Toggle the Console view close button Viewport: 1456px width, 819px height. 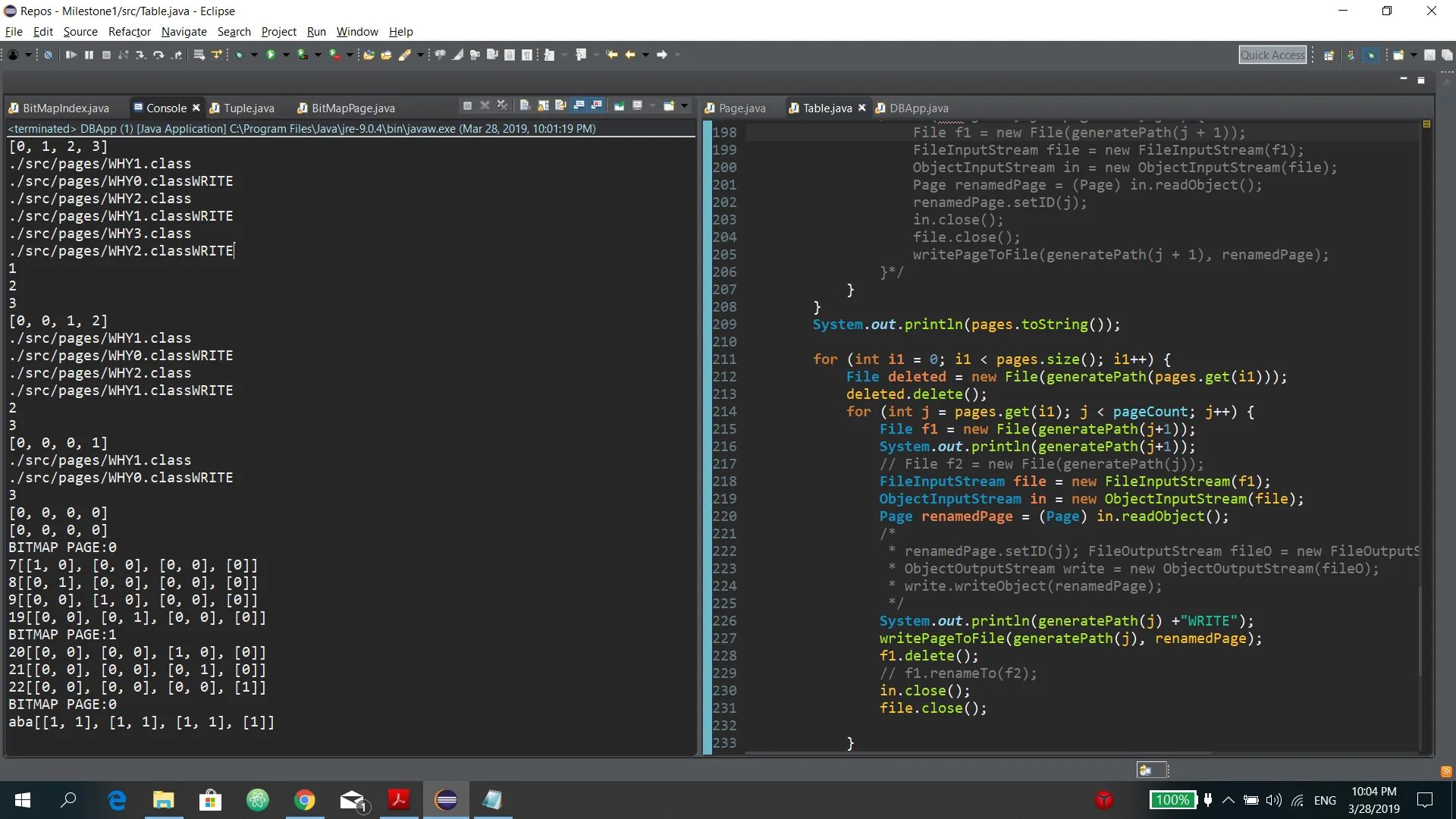(197, 108)
